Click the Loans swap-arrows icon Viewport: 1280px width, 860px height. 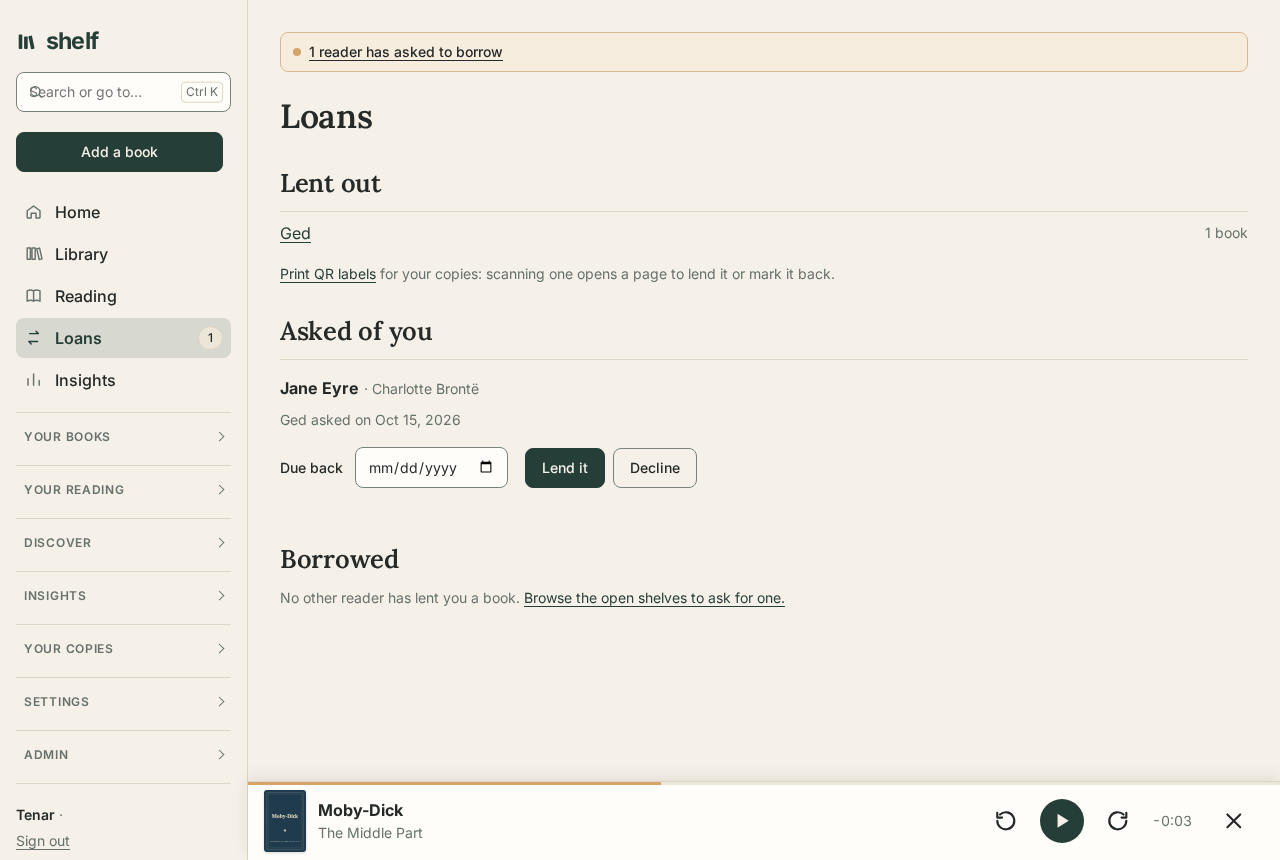[x=34, y=338]
